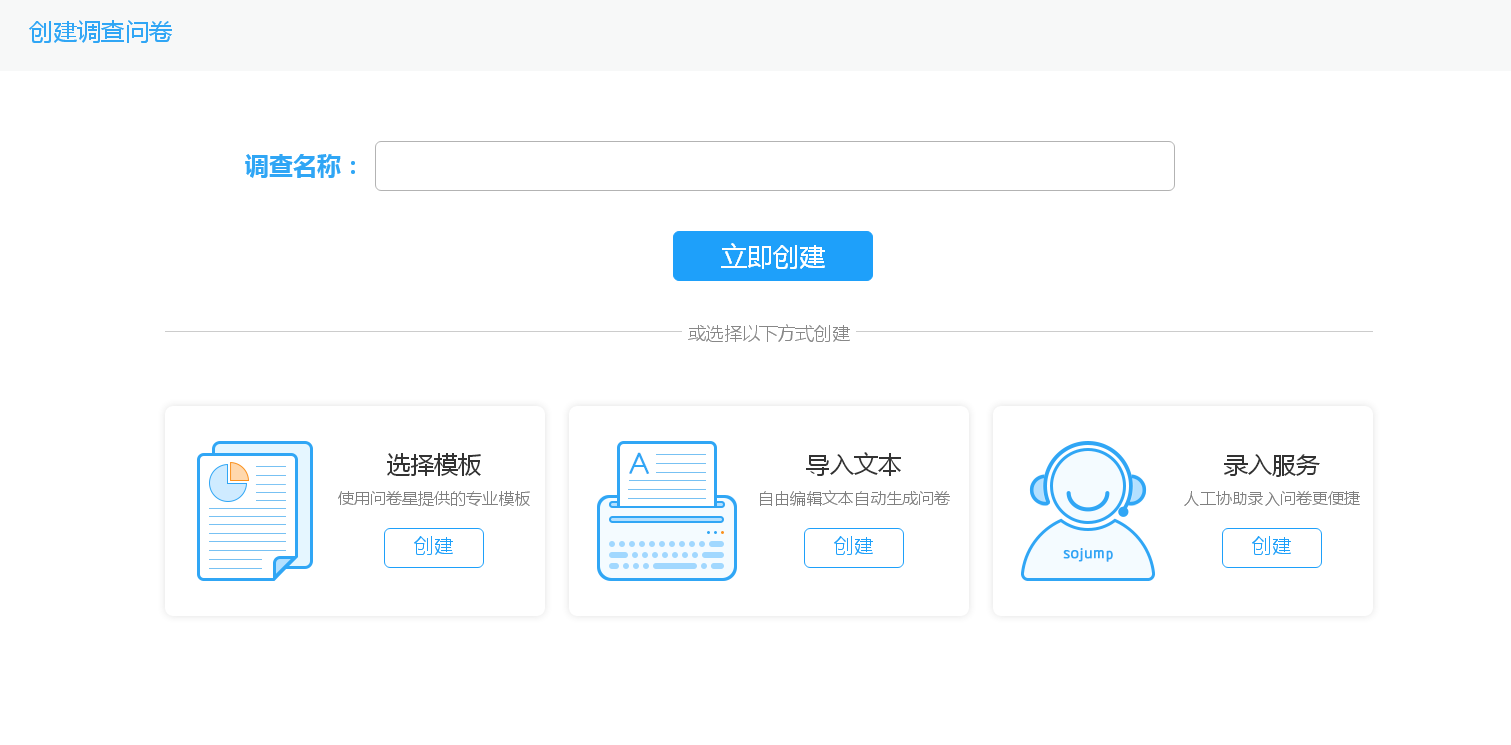The width and height of the screenshot is (1511, 745).
Task: Click the 调查名称 label
Action: pyautogui.click(x=302, y=166)
